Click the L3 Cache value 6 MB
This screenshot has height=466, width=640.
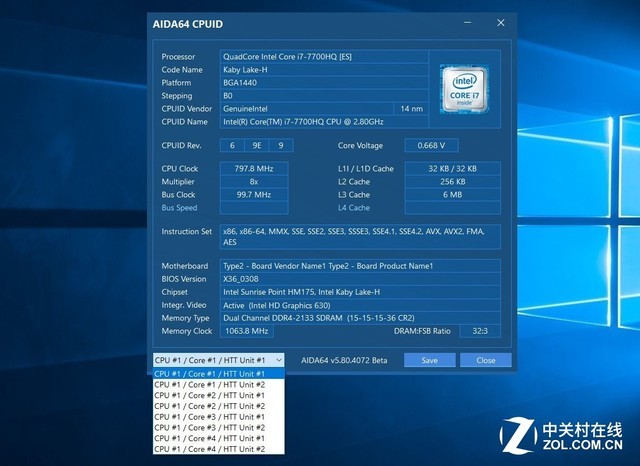pyautogui.click(x=453, y=195)
